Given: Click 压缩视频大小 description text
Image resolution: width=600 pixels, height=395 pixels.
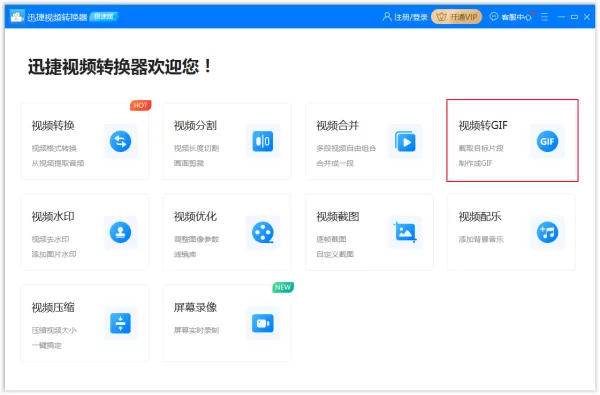Looking at the screenshot, I should pos(54,330).
